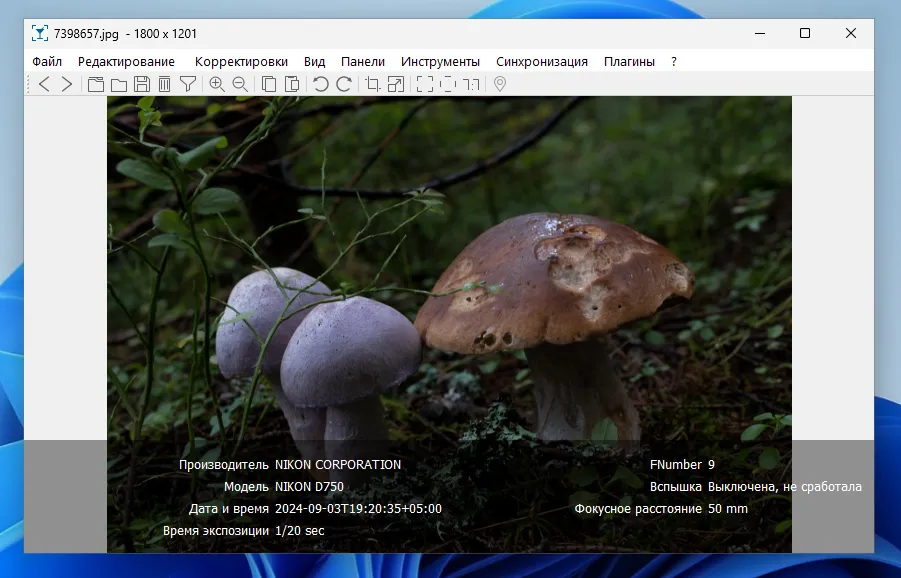901x578 pixels.
Task: Open the Файл menu
Action: click(47, 61)
